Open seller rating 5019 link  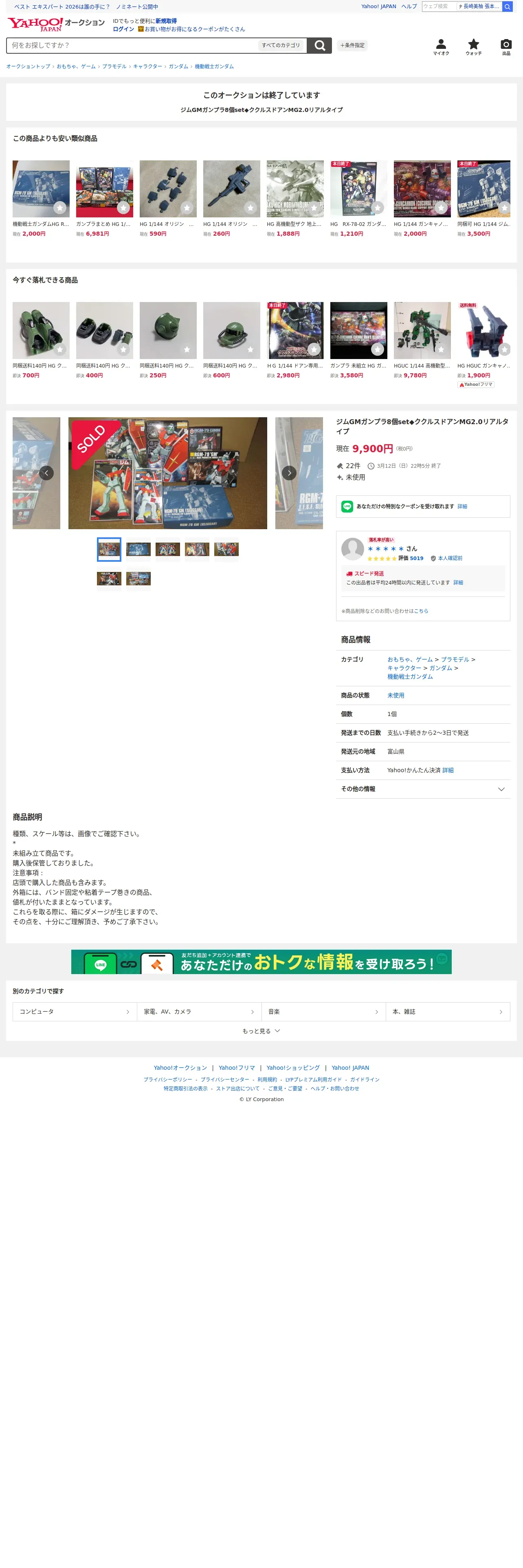[x=416, y=558]
